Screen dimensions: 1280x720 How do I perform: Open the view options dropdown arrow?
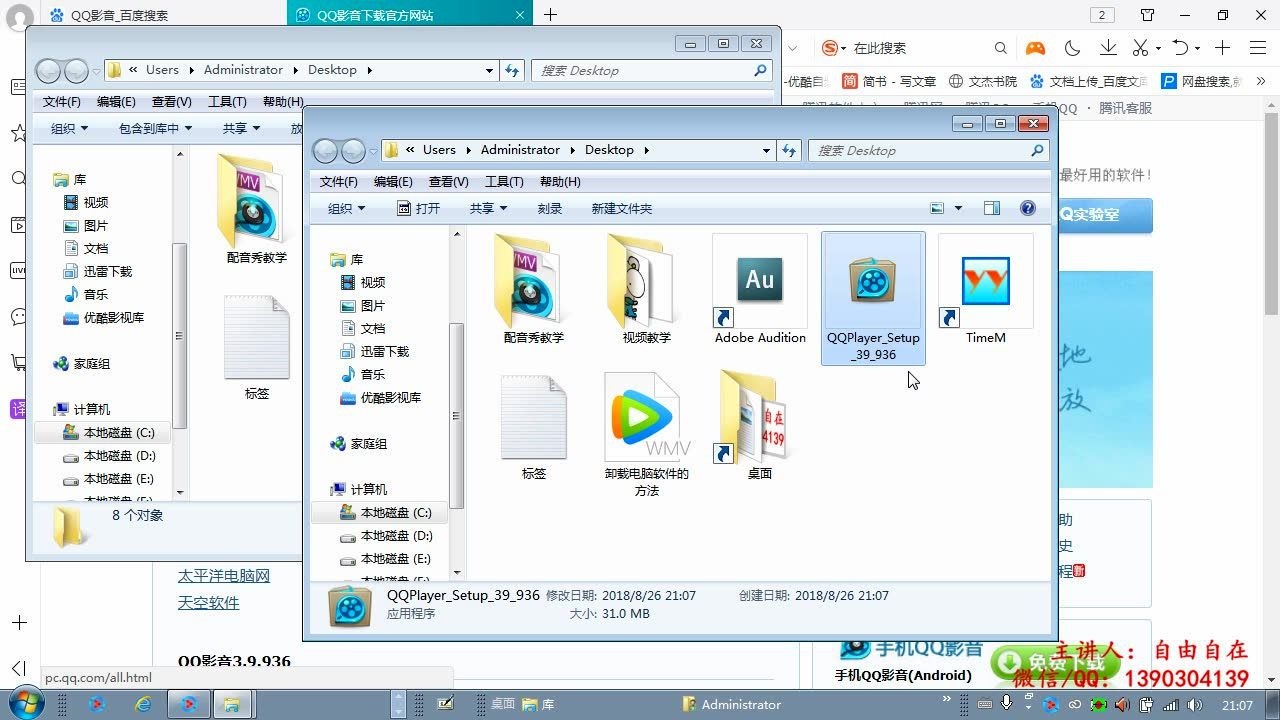[958, 208]
